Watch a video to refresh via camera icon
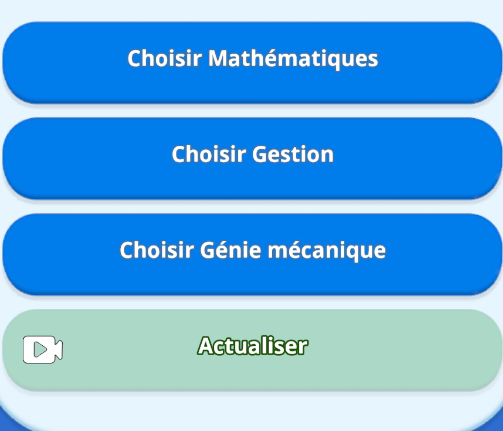503x431 pixels. point(43,349)
